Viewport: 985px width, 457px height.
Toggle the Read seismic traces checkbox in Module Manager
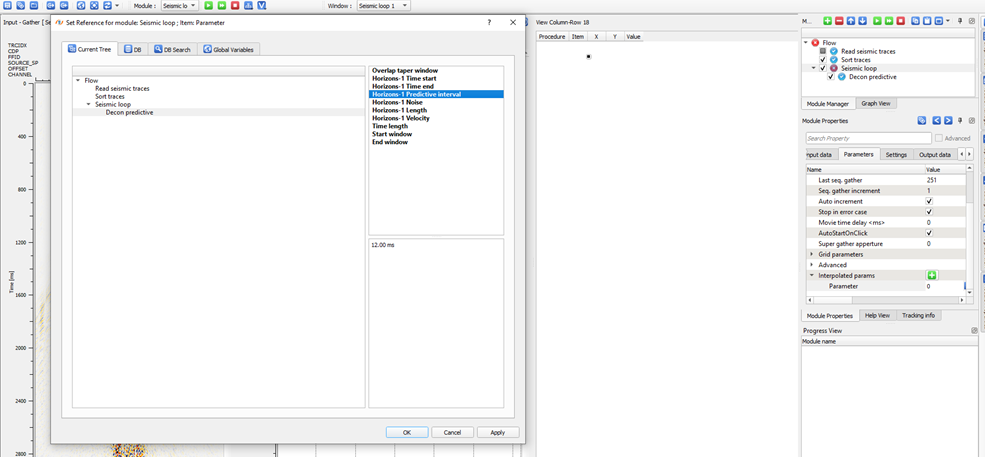click(x=823, y=52)
